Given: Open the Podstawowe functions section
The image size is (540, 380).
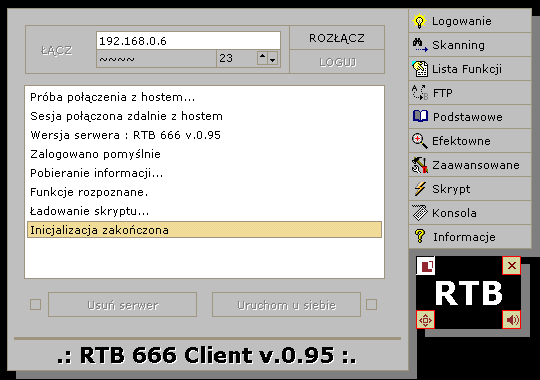Looking at the screenshot, I should (x=470, y=117).
